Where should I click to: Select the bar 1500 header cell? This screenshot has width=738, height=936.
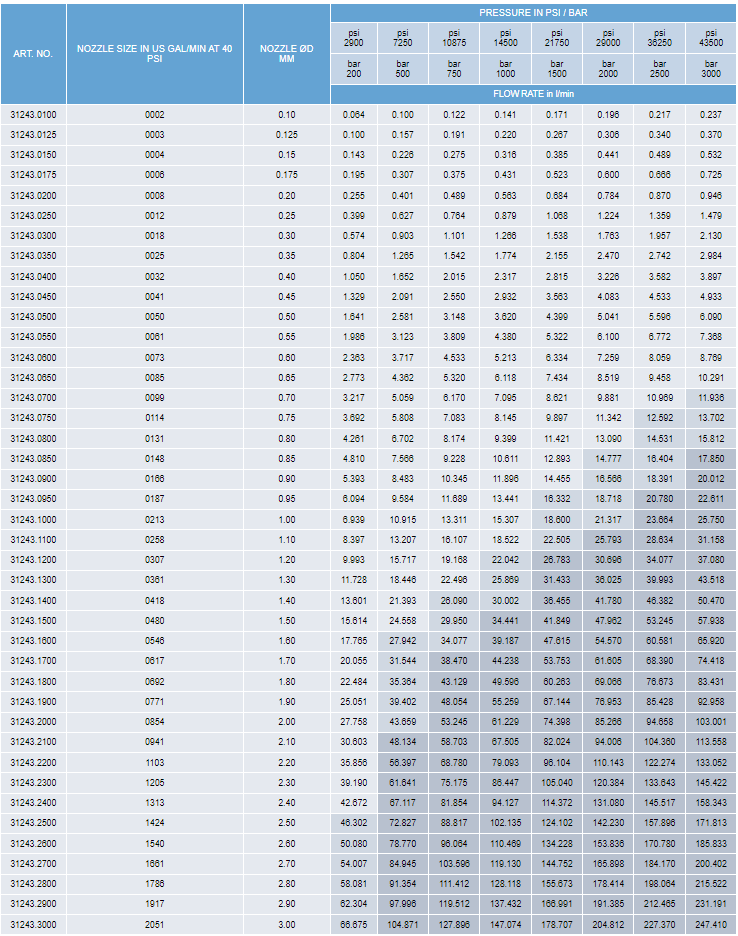[557, 69]
